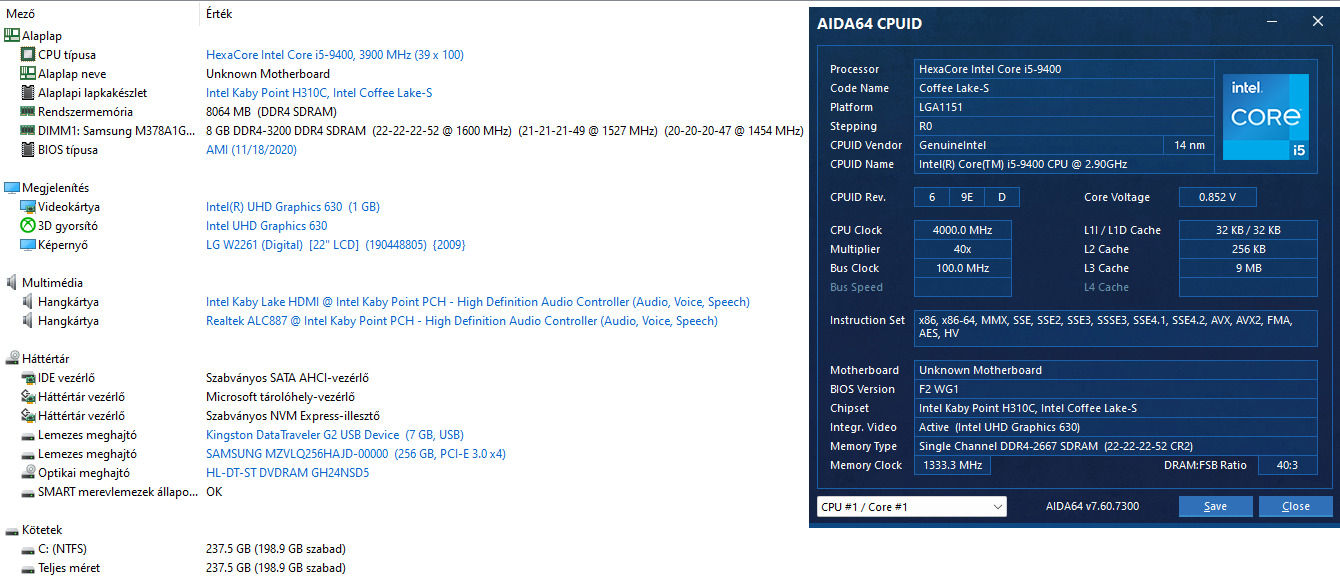This screenshot has height=588, width=1340.
Task: Select the Kötetek group heading
Action: 43,530
